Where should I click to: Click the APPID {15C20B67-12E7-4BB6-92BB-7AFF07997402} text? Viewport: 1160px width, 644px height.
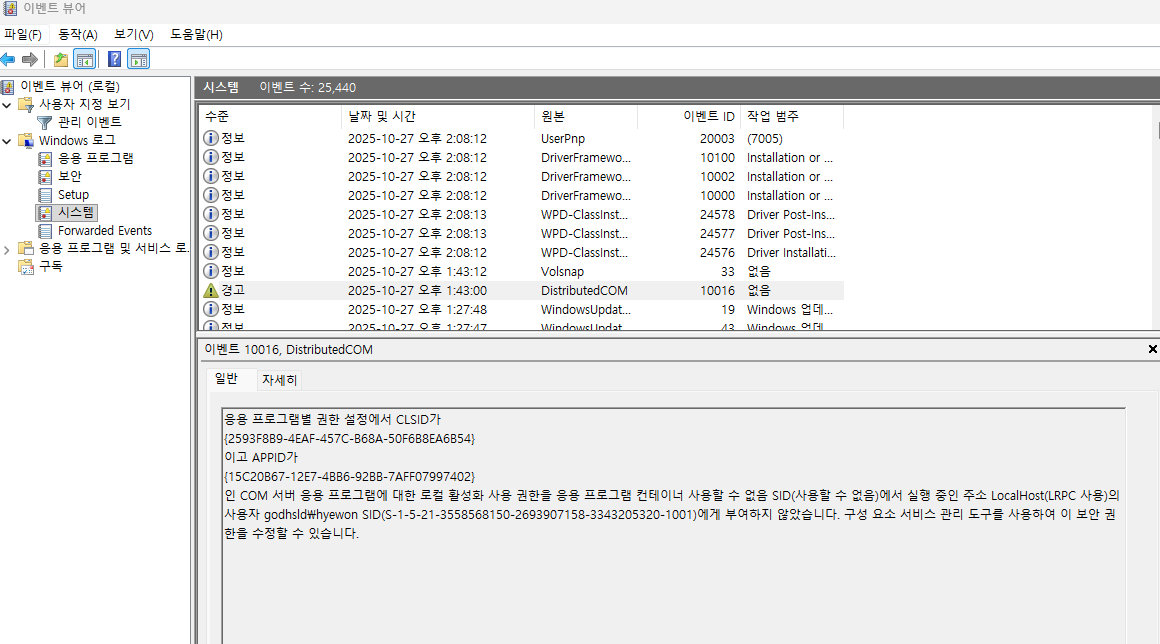point(349,477)
